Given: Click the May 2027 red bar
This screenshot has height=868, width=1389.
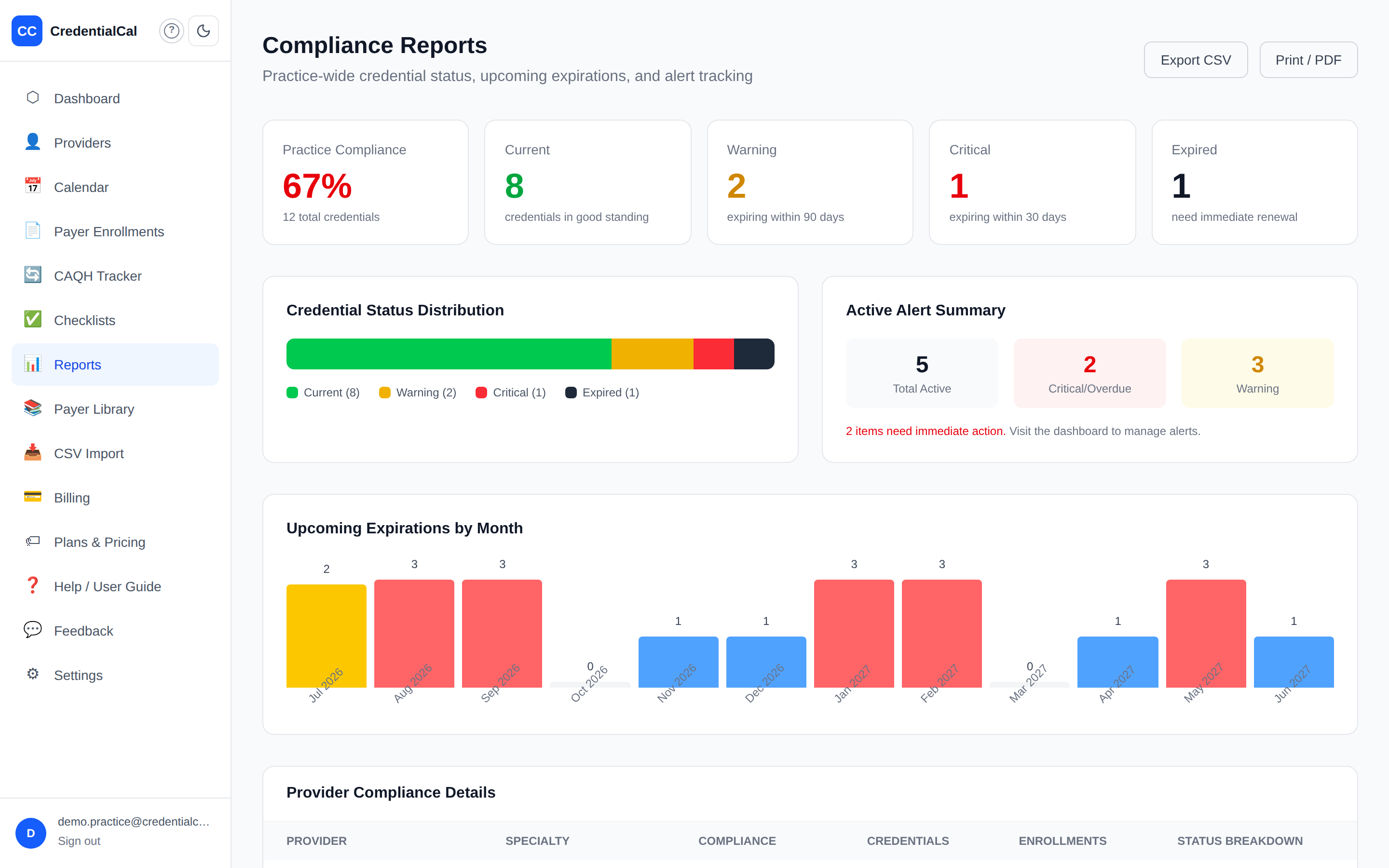Looking at the screenshot, I should pyautogui.click(x=1205, y=633).
